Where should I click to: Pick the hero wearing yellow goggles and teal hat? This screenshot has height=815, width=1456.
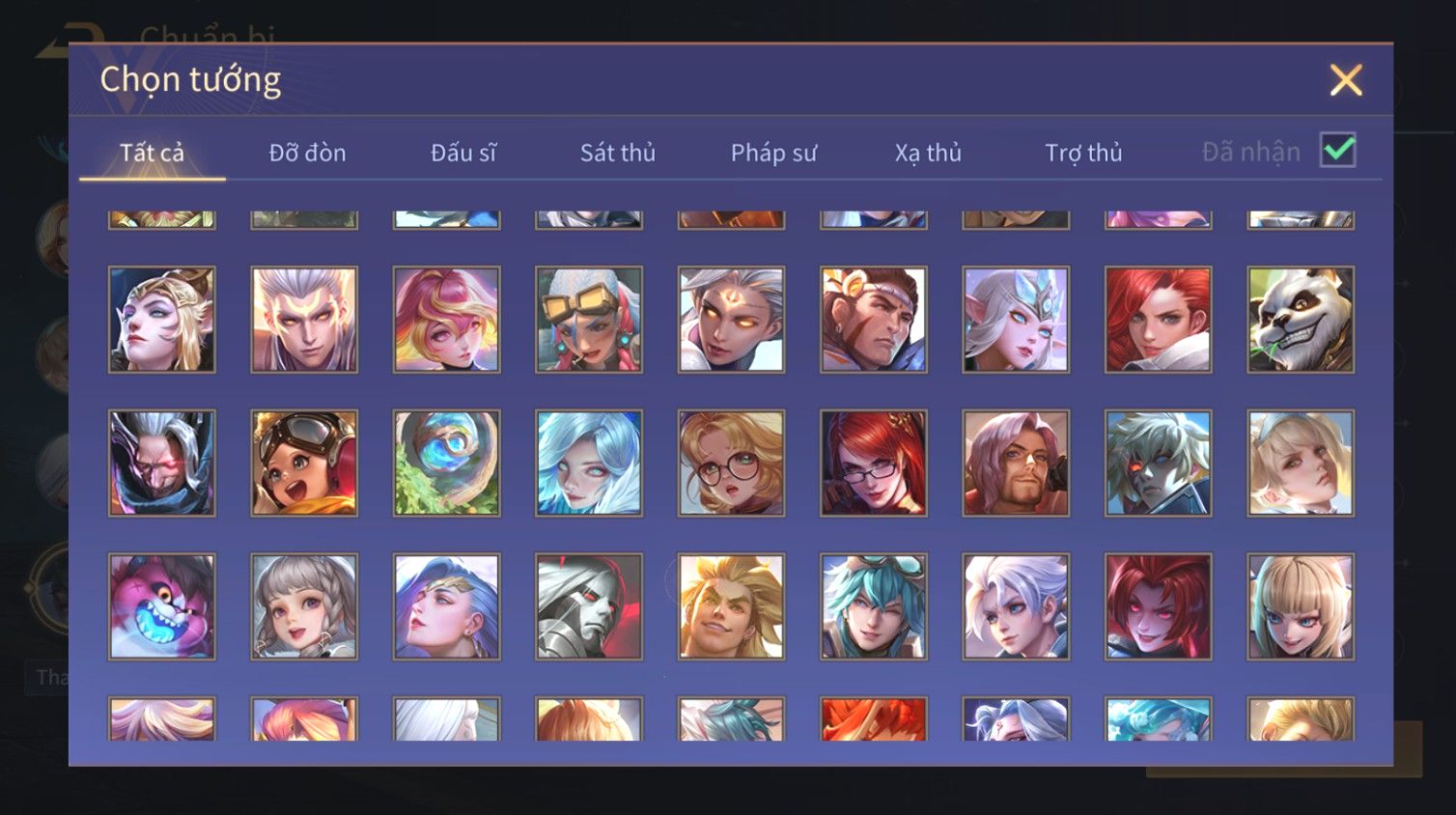[x=589, y=320]
